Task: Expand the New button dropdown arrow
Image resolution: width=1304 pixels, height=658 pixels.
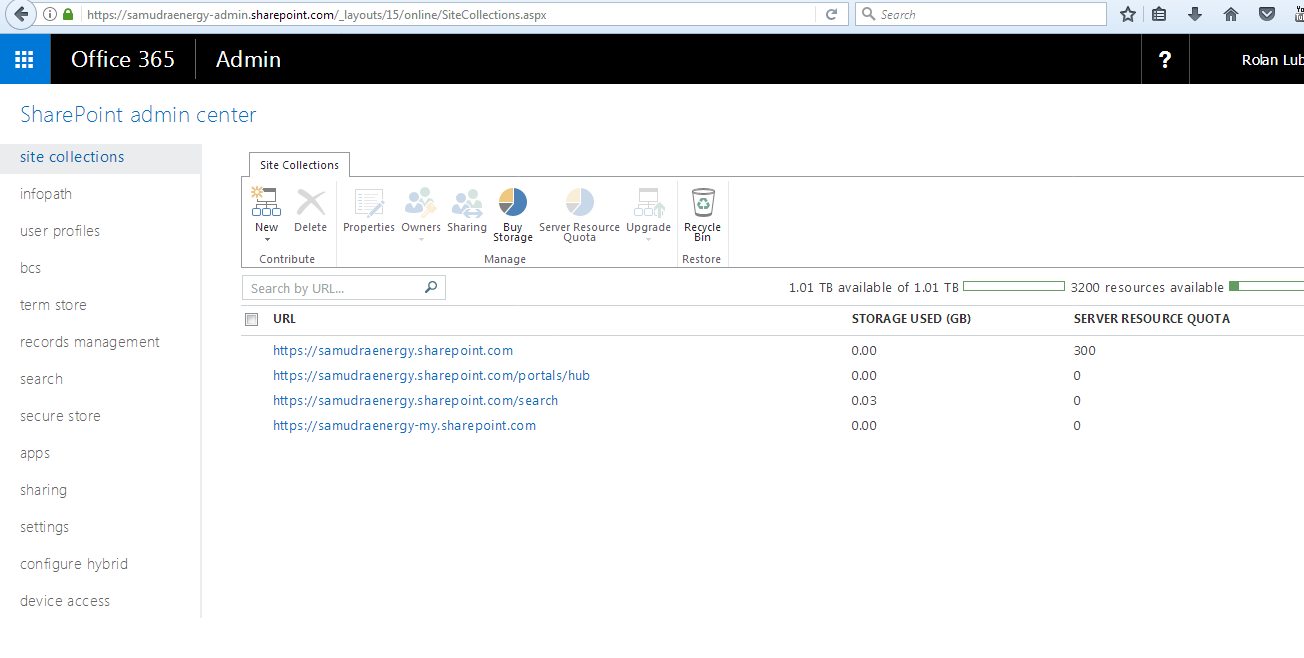Action: tap(267, 240)
